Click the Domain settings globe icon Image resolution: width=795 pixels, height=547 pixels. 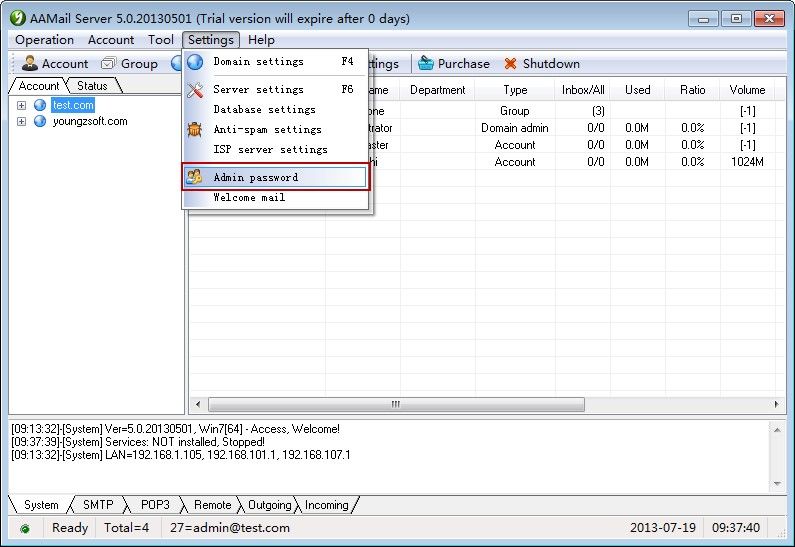click(x=195, y=62)
